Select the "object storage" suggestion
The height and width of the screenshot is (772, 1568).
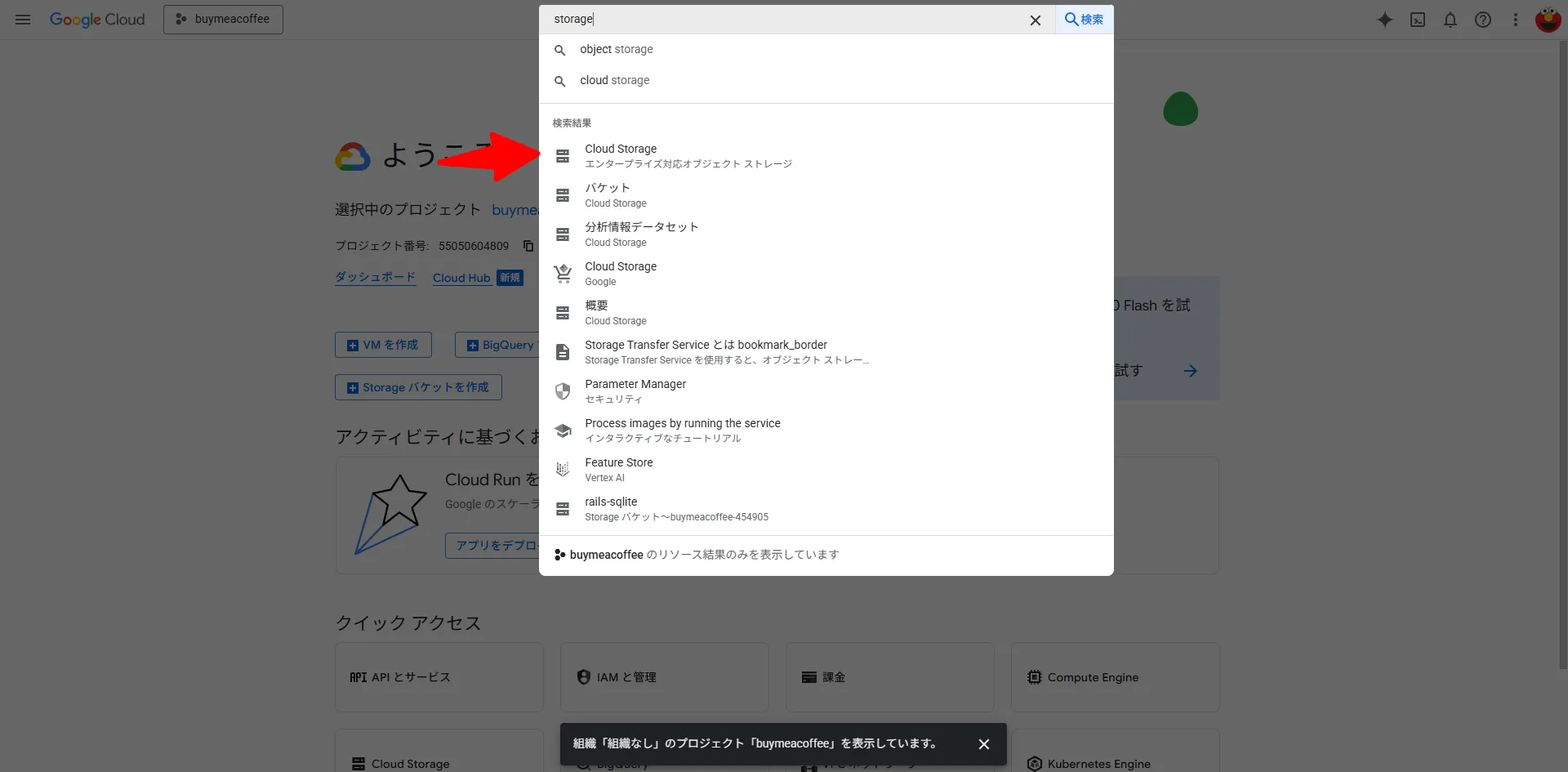(x=617, y=49)
